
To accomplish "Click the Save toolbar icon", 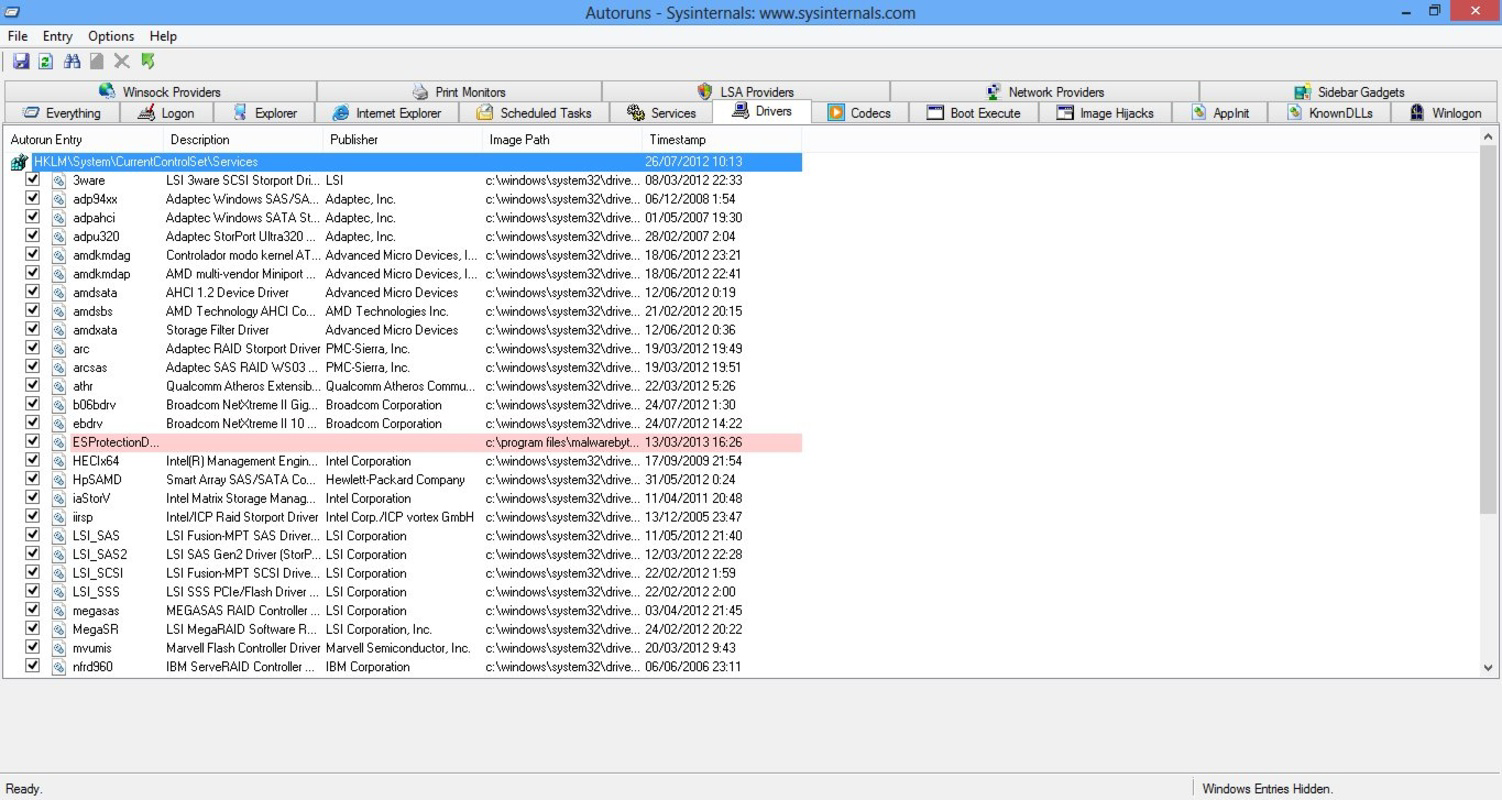I will click(21, 62).
